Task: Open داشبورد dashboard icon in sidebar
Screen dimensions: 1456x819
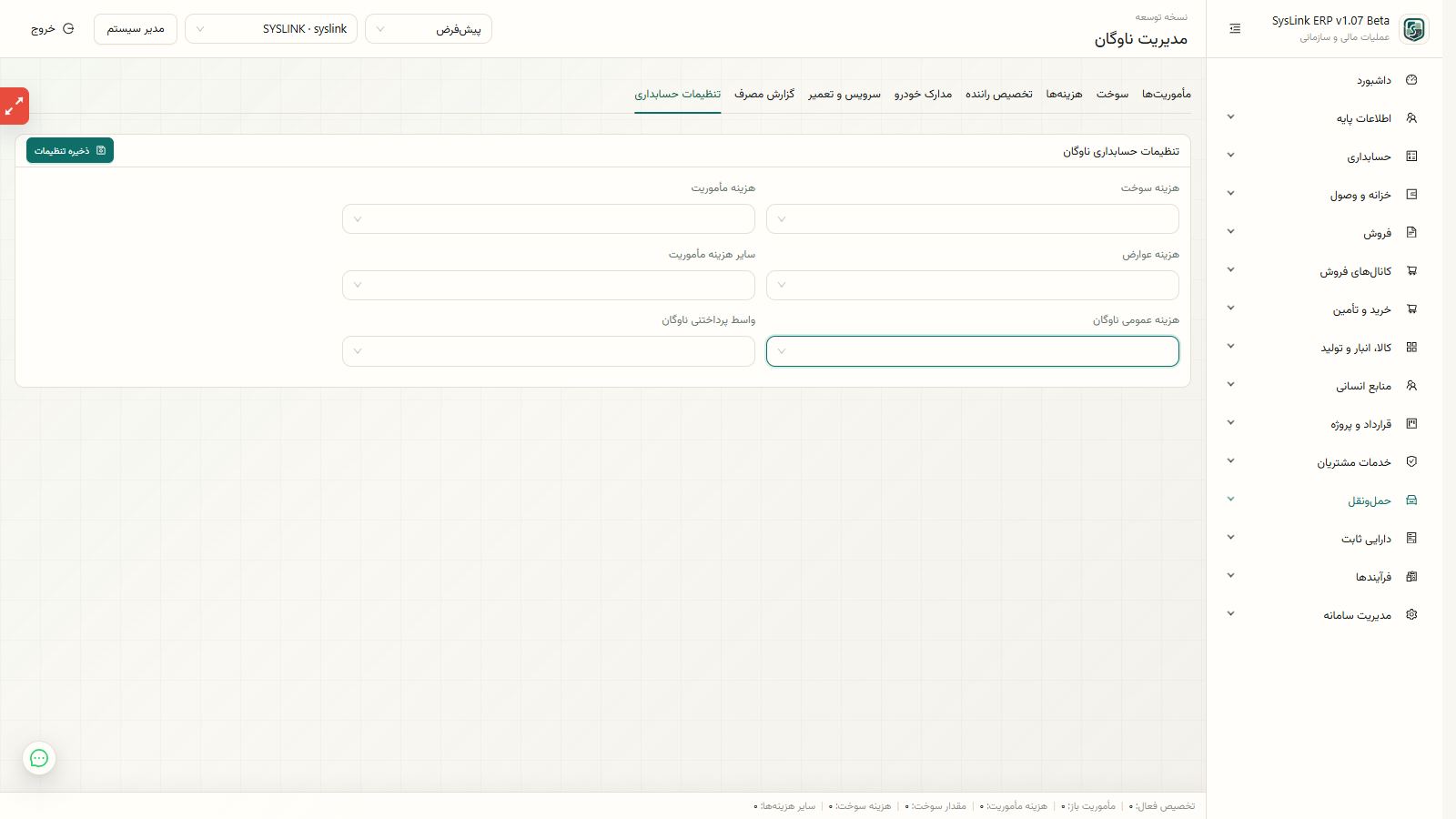Action: (x=1411, y=80)
